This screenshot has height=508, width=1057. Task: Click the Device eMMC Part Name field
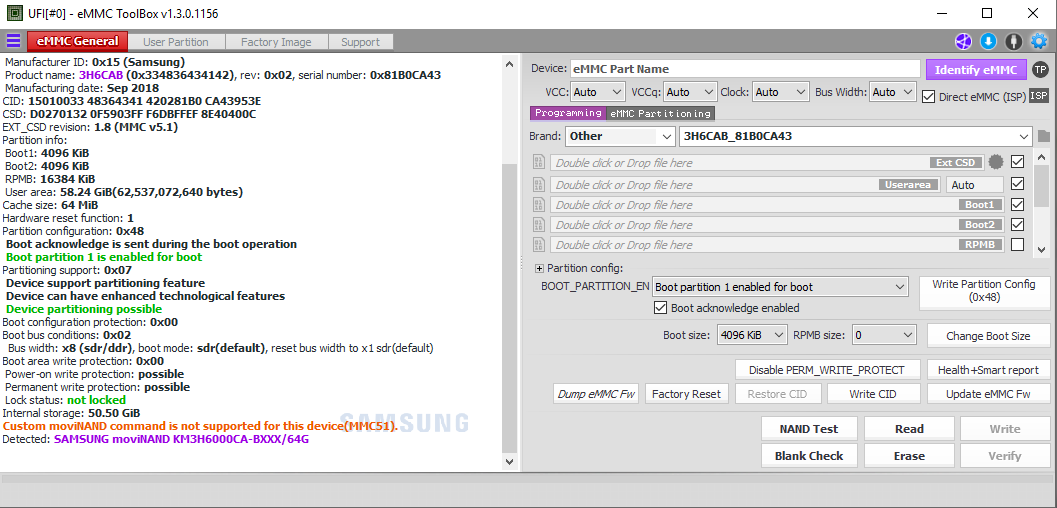(x=745, y=69)
